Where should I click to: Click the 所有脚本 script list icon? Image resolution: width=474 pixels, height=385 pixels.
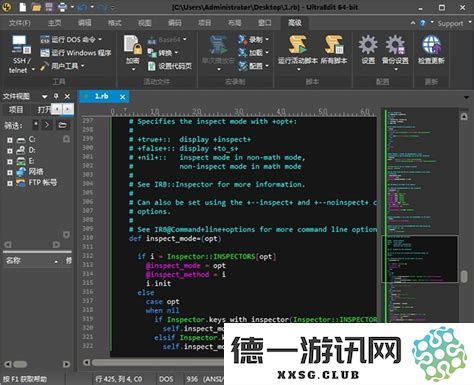pos(334,45)
